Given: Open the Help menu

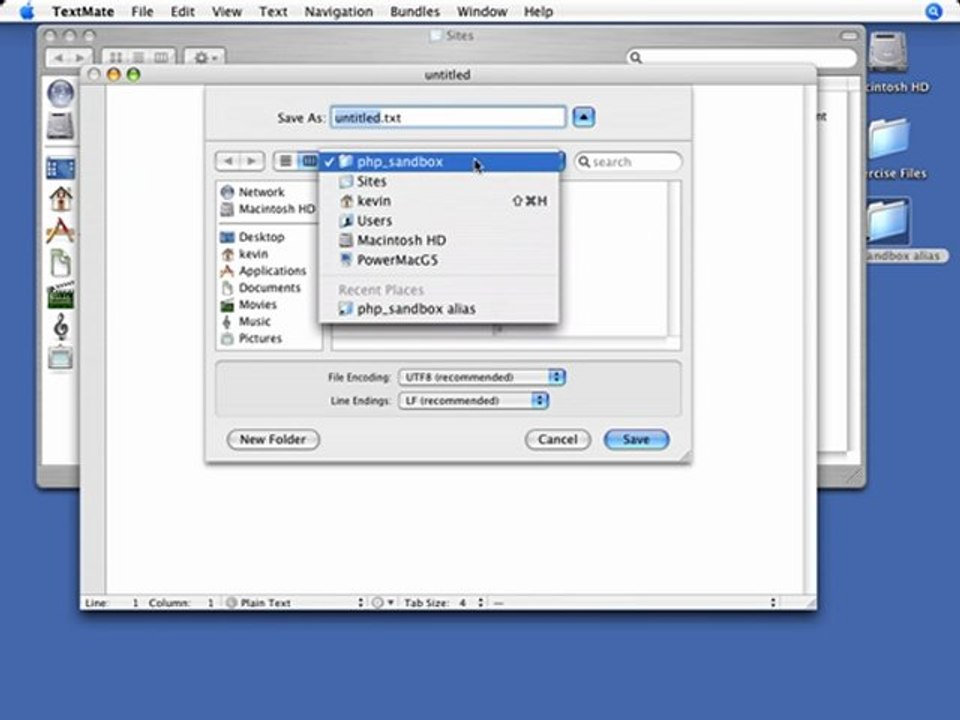Looking at the screenshot, I should 538,12.
